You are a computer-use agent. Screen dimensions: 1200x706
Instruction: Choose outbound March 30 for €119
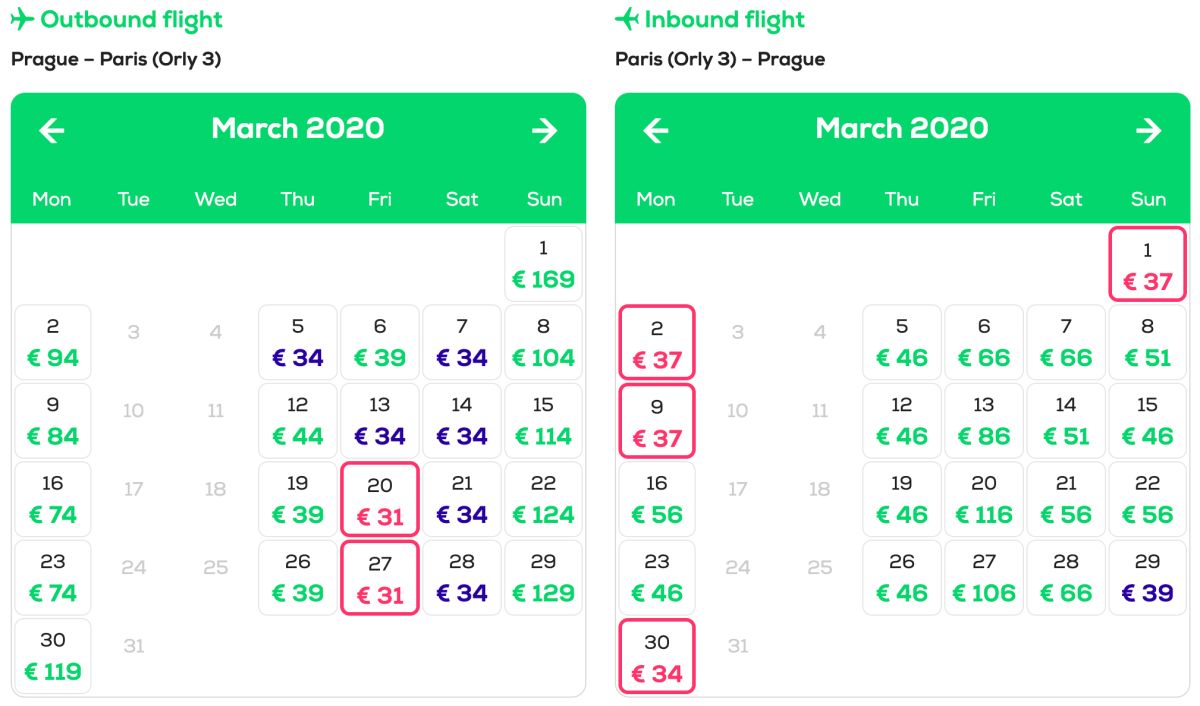[53, 656]
